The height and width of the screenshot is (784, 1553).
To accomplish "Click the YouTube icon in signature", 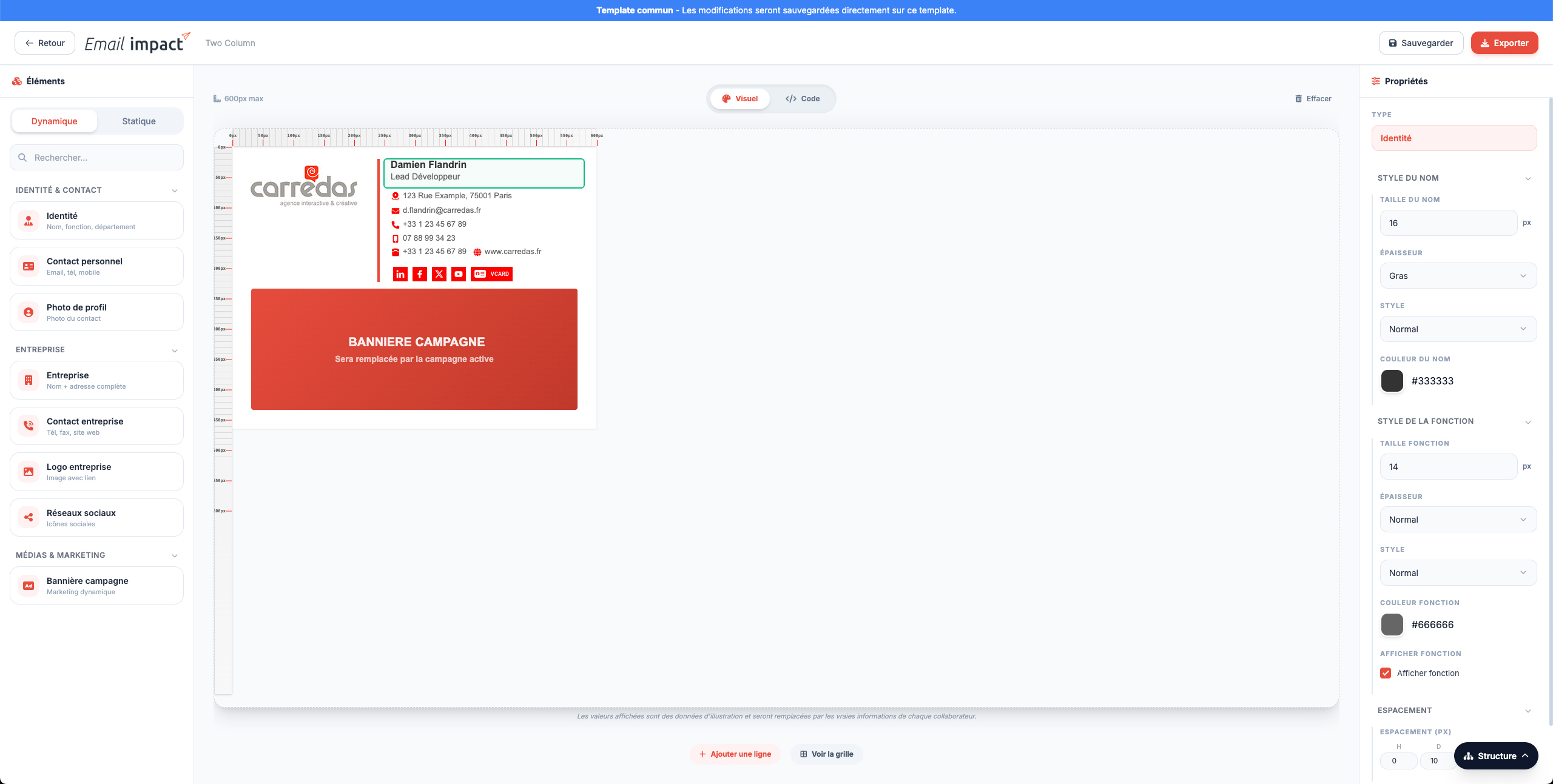I will tap(459, 274).
